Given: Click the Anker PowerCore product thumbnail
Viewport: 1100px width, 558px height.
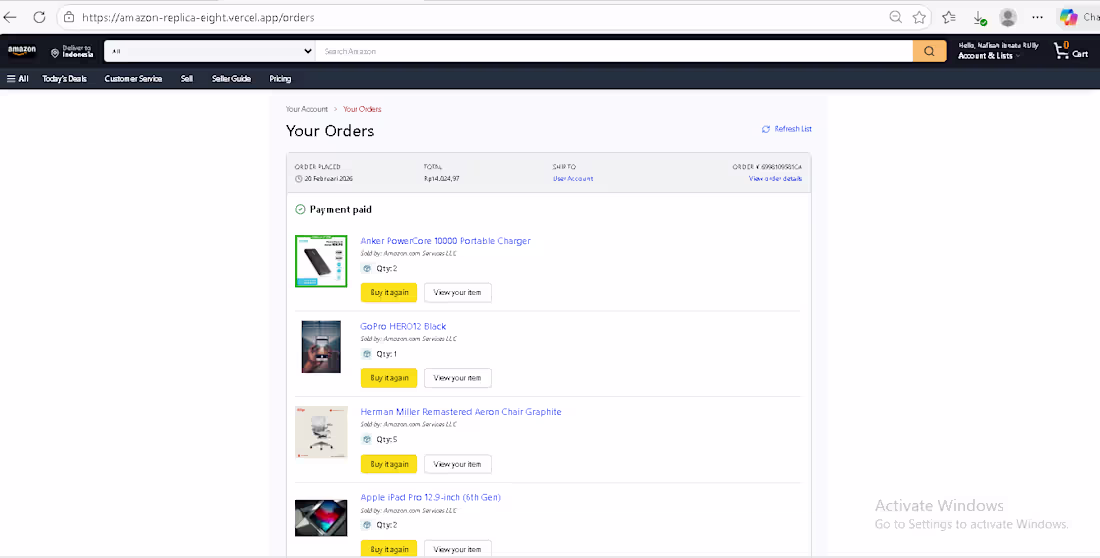Looking at the screenshot, I should 321,261.
